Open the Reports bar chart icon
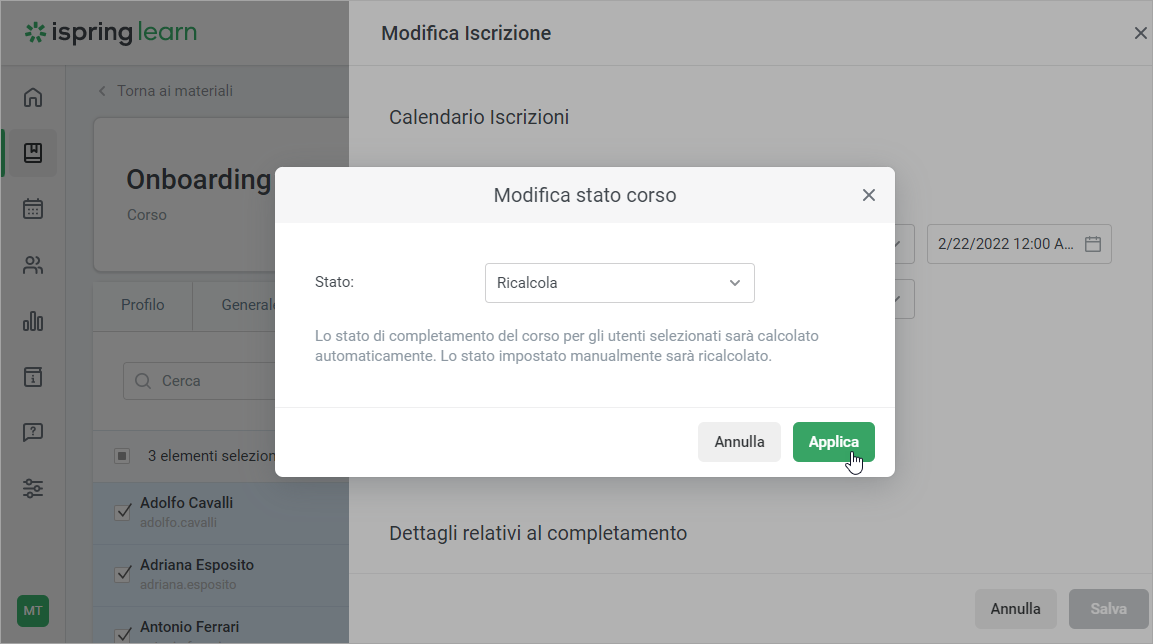 (x=33, y=321)
